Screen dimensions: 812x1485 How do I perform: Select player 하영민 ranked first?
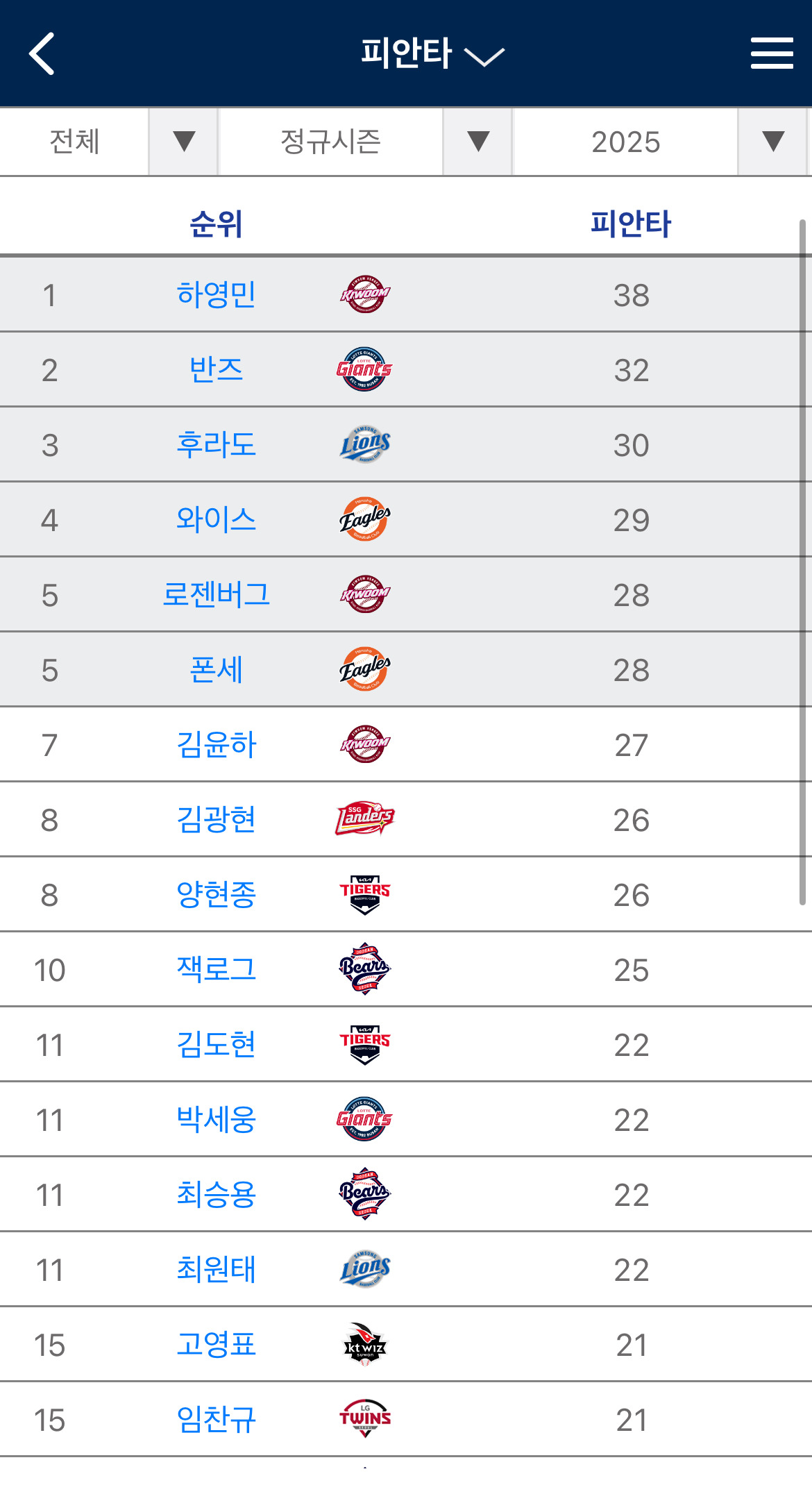tap(217, 294)
